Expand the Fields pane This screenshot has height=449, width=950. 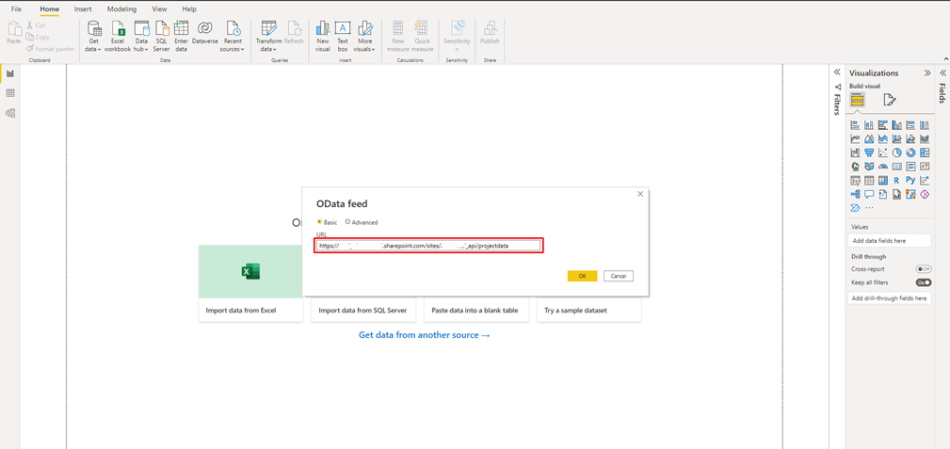tap(943, 72)
